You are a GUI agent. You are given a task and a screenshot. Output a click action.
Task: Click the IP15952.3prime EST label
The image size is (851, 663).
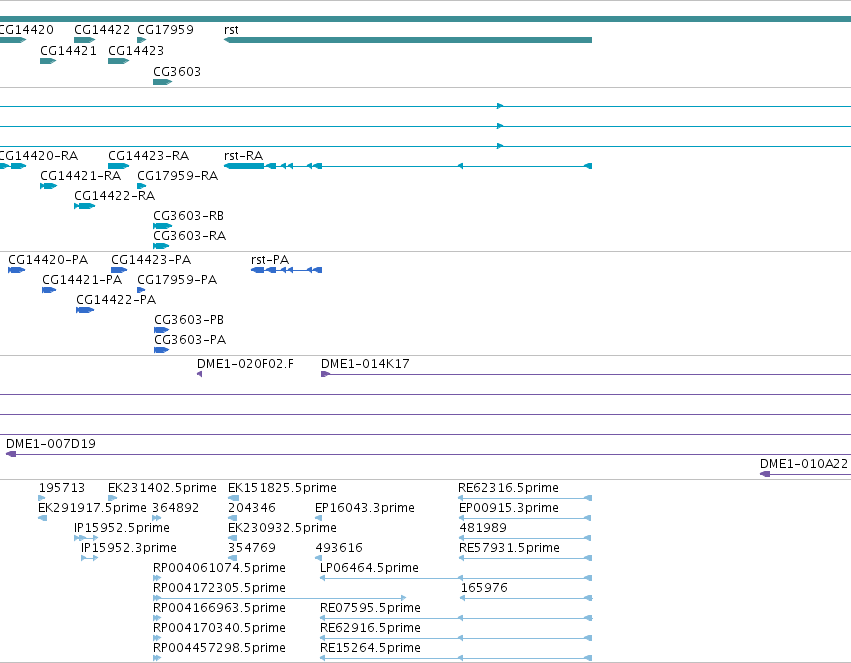pos(129,549)
